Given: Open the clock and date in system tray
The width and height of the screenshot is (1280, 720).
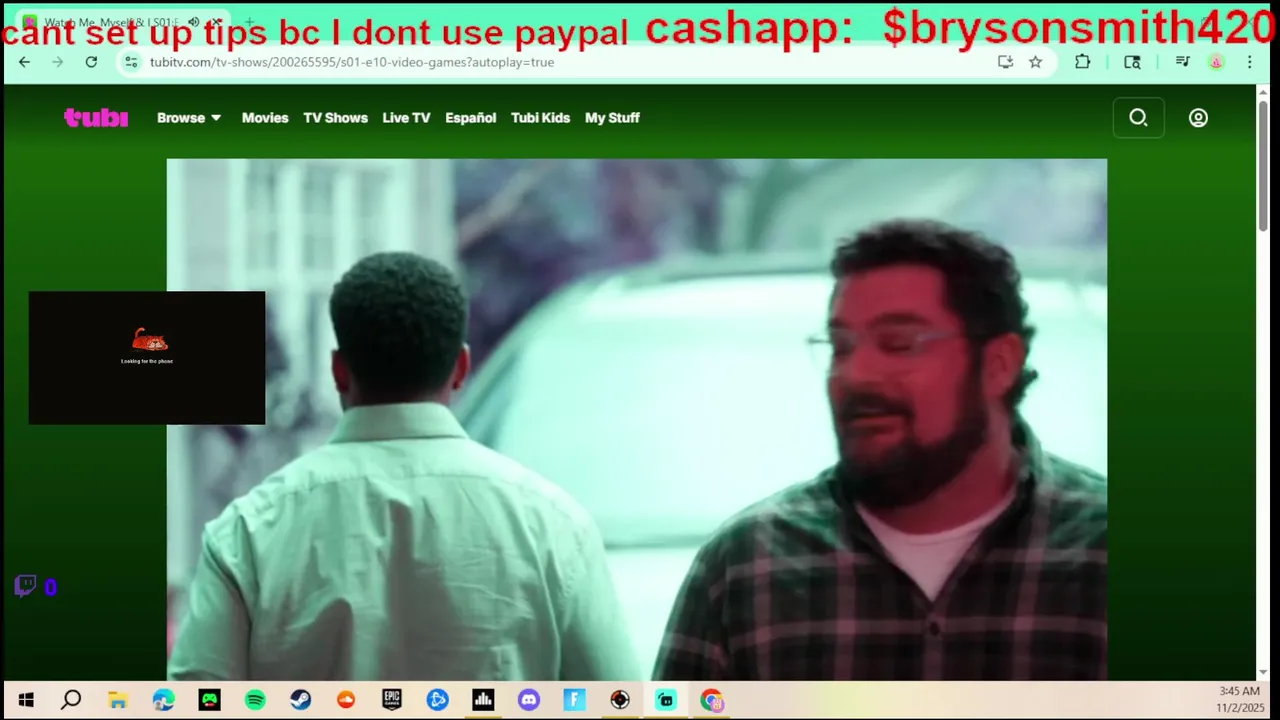Looking at the screenshot, I should tap(1240, 700).
